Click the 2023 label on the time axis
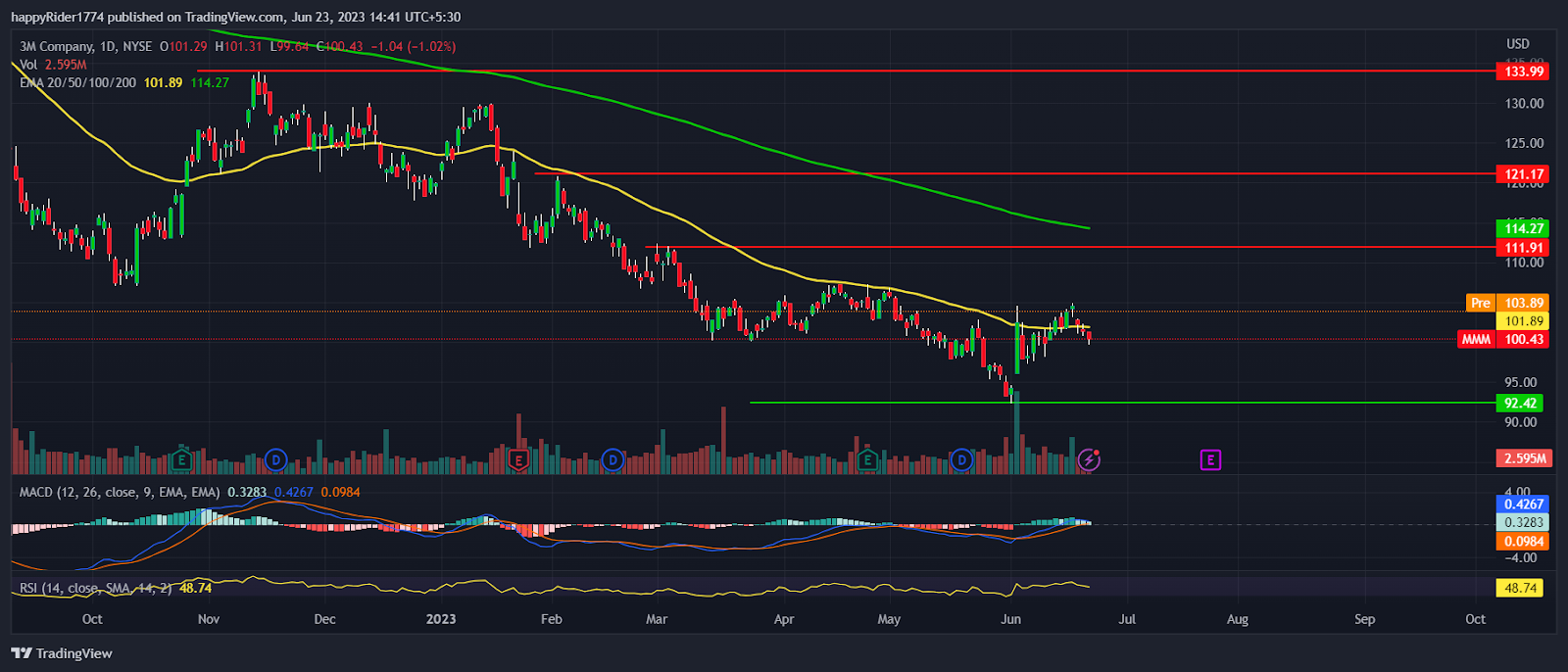 pos(441,619)
